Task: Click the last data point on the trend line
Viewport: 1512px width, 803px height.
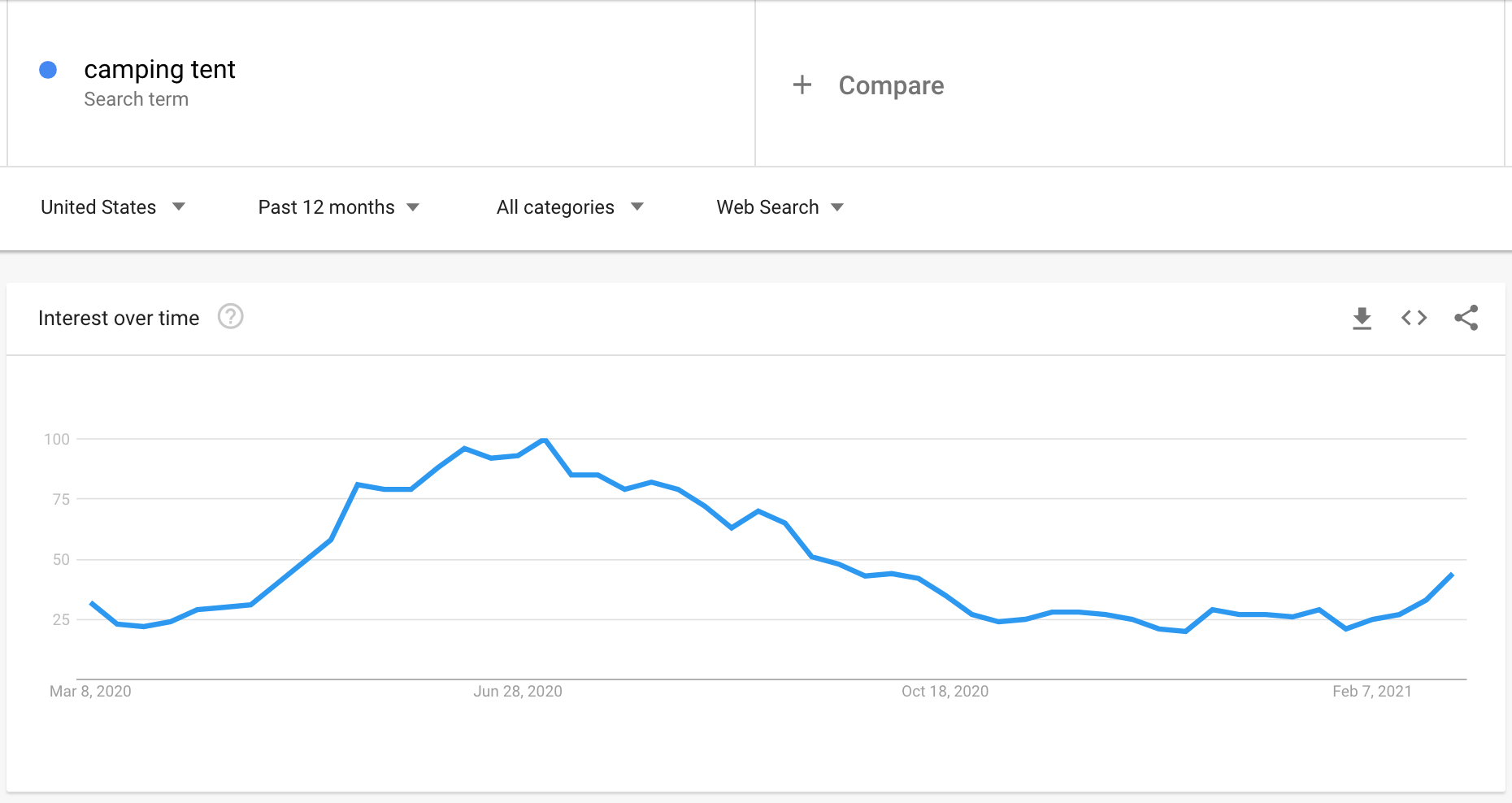Action: (x=1452, y=575)
